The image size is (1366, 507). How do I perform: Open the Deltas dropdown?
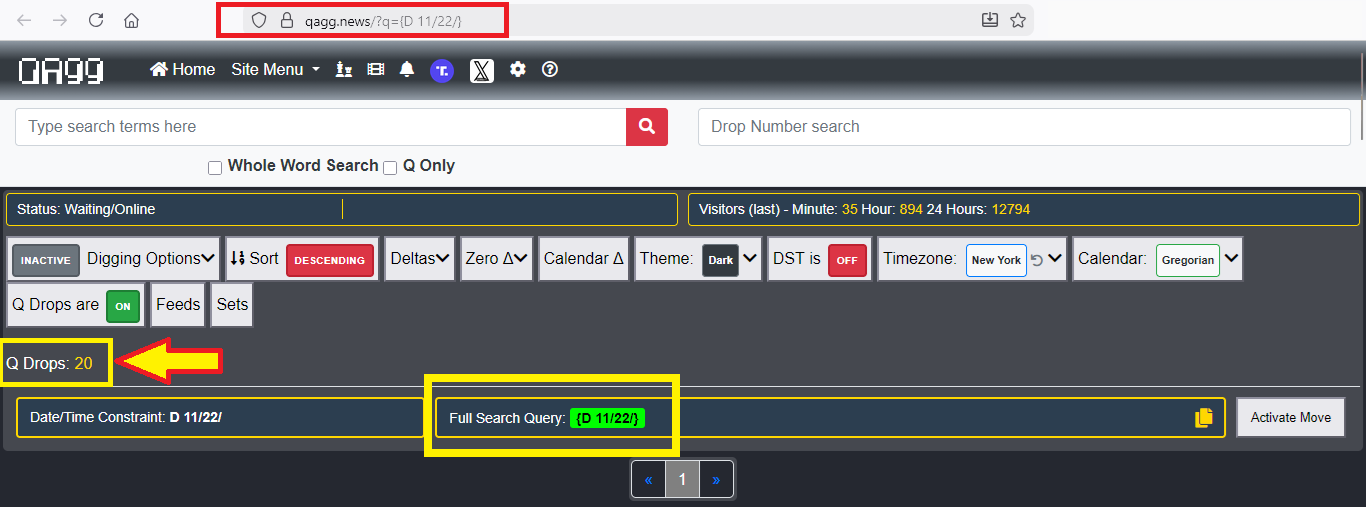[420, 259]
